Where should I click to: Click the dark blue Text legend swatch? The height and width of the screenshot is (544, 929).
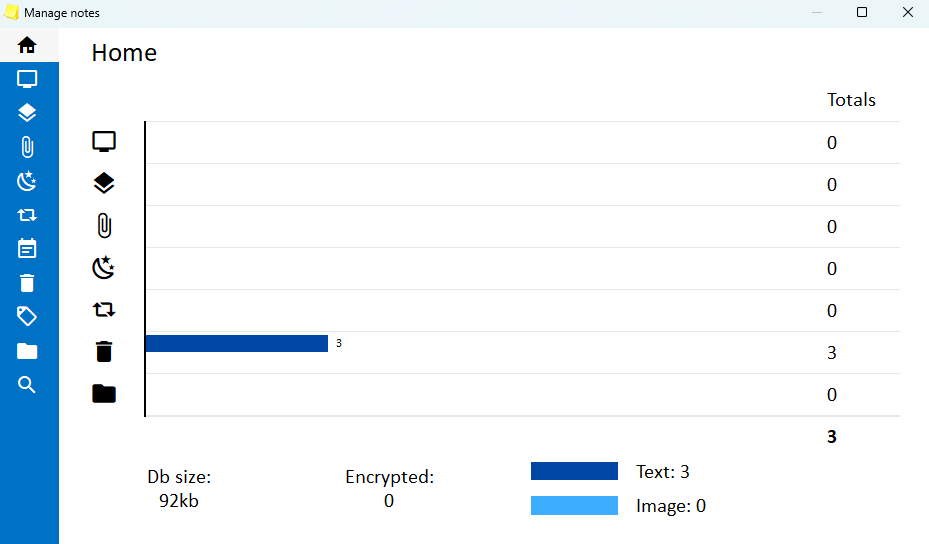574,471
